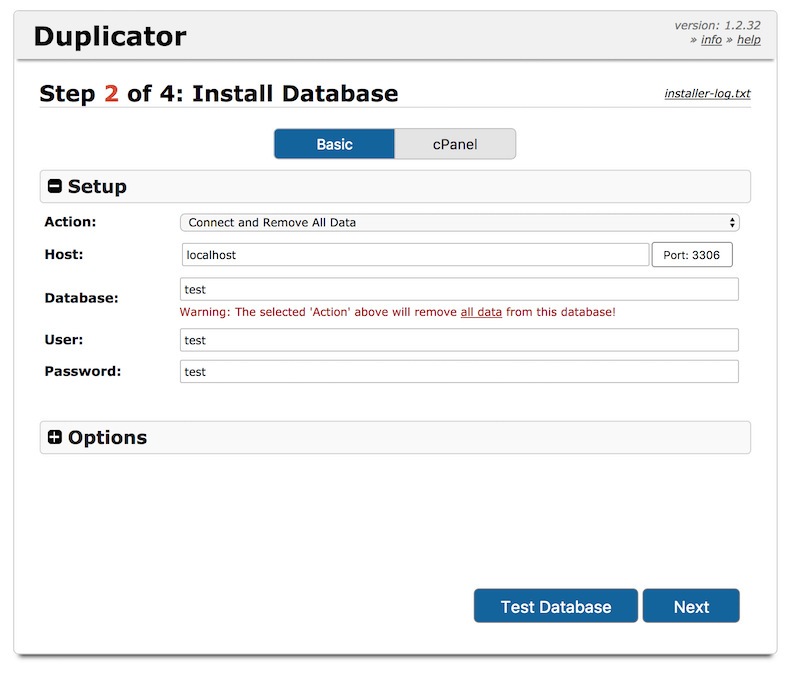The width and height of the screenshot is (800, 692).
Task: Open the help link
Action: pos(748,40)
